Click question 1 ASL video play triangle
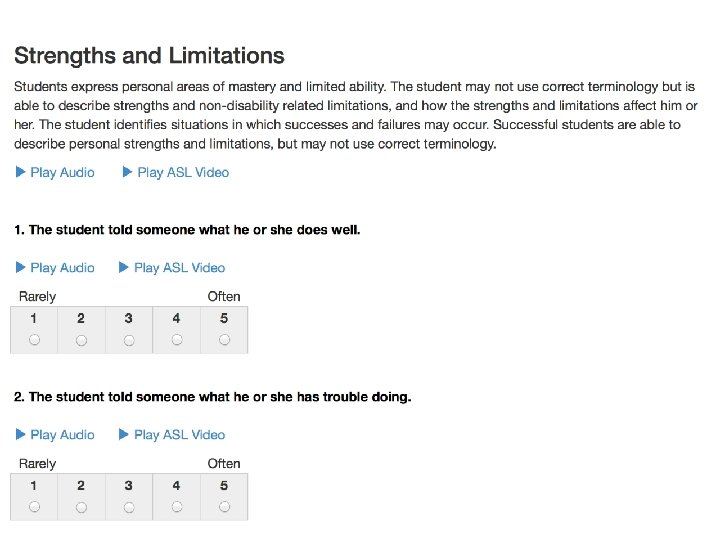The height and width of the screenshot is (540, 720). pos(124,267)
